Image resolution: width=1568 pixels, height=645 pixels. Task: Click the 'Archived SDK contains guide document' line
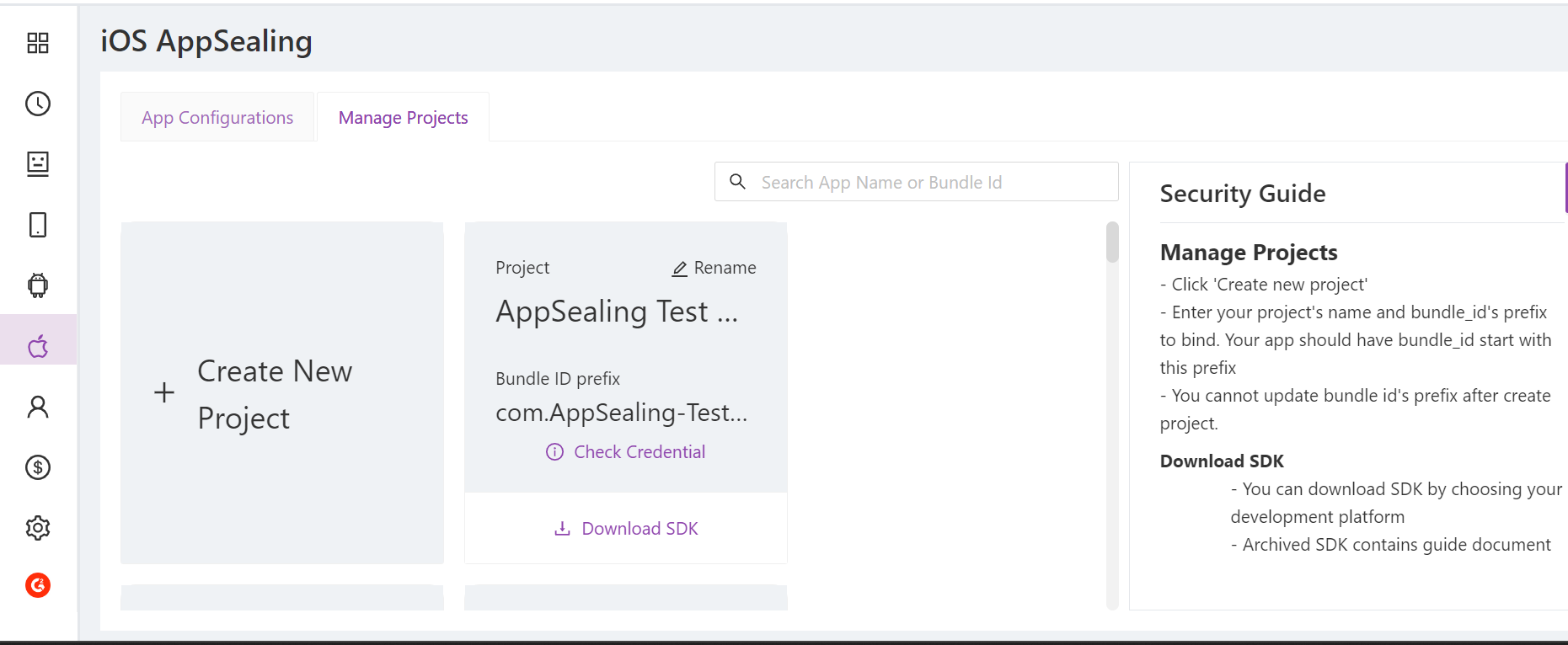coord(1391,545)
